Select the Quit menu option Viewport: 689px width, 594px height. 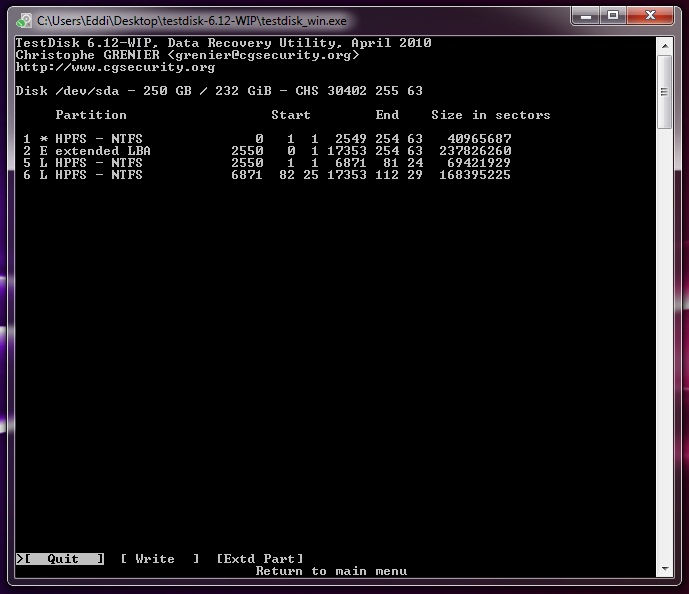point(60,559)
